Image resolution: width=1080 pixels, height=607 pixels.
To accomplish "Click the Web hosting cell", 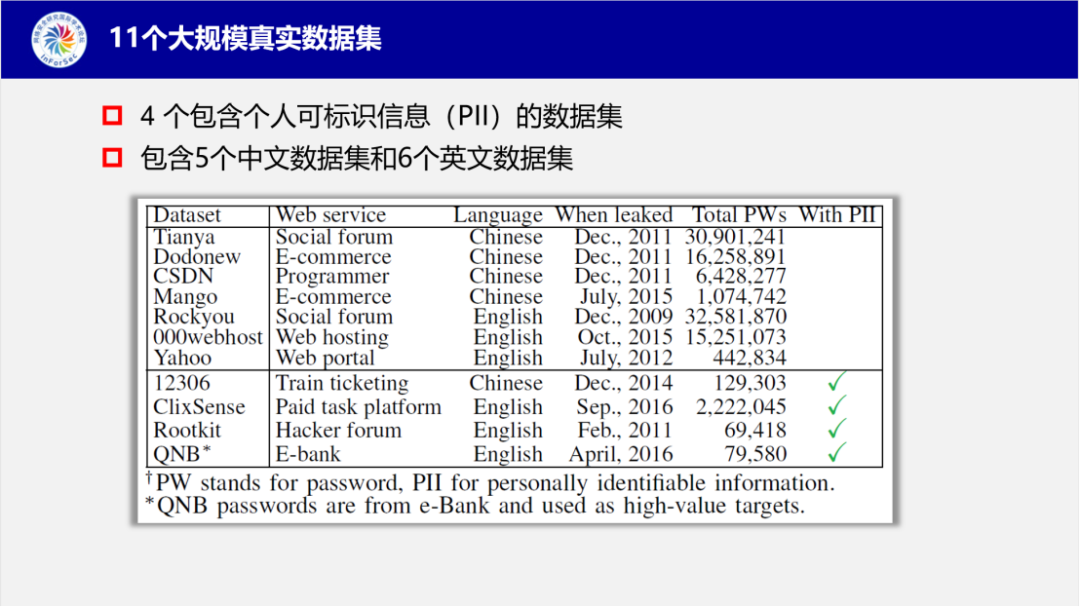I will (332, 338).
